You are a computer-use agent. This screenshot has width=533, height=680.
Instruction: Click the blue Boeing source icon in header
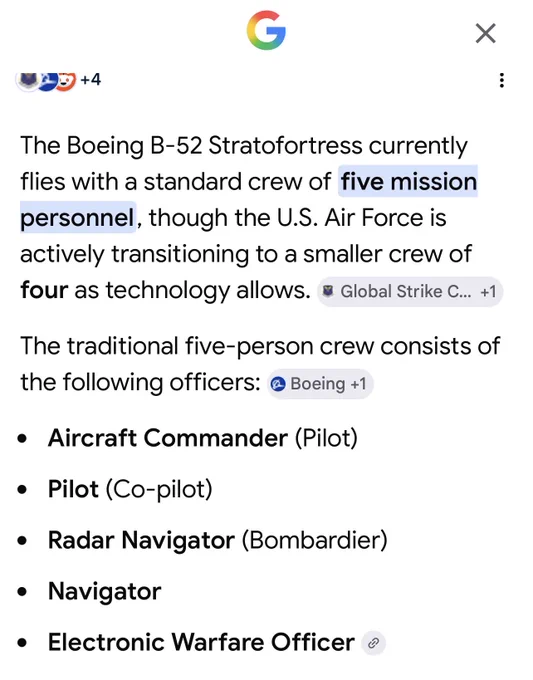47,81
